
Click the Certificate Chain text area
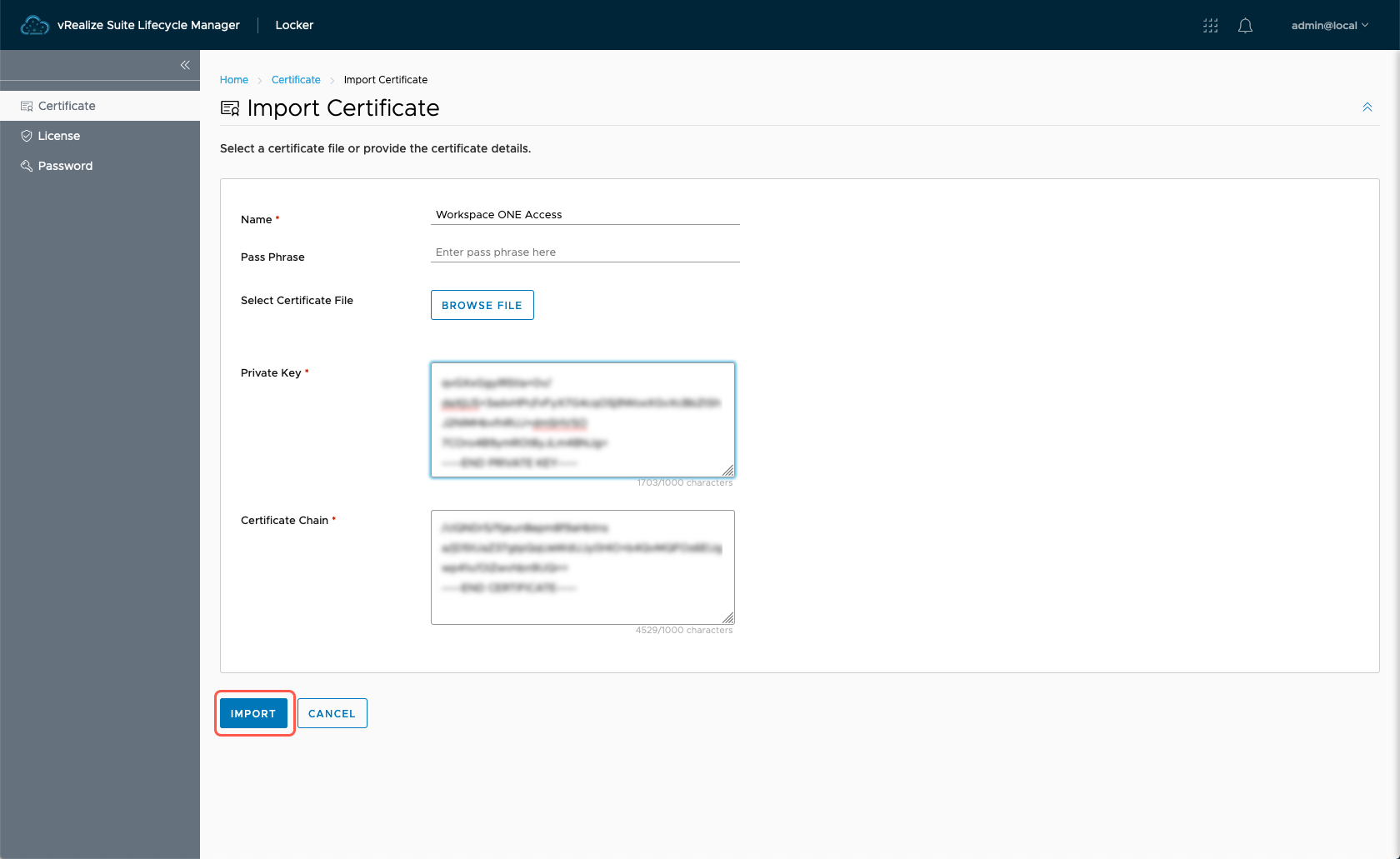coord(582,567)
